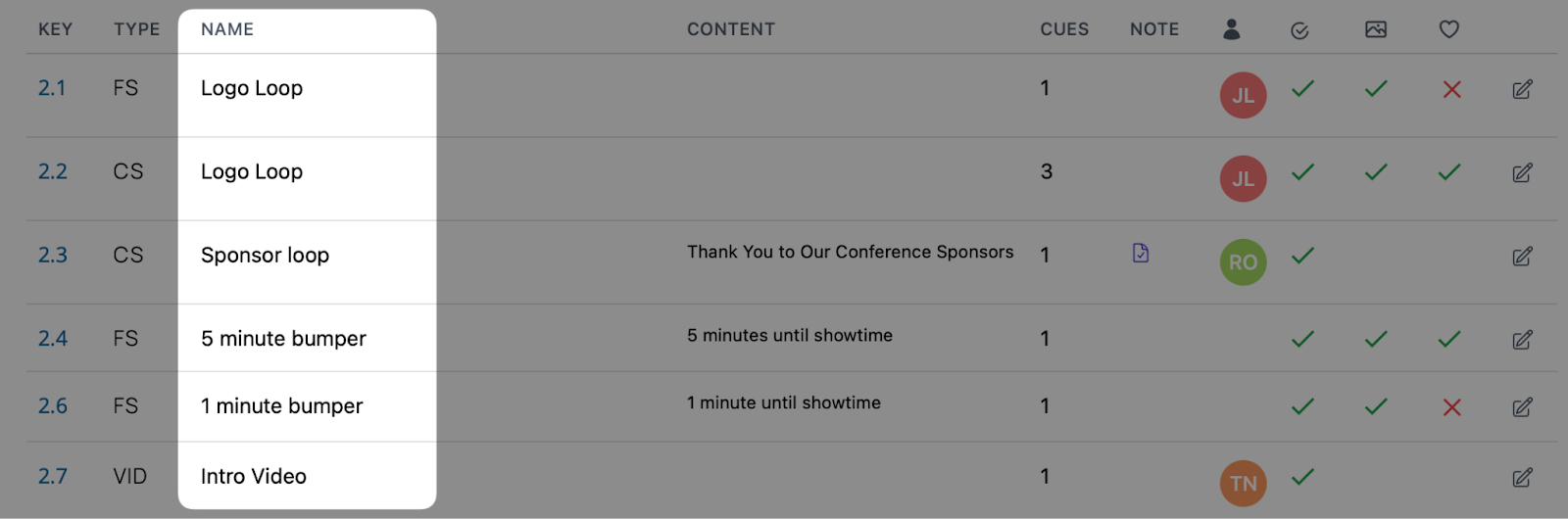Click the person icon column header
The image size is (1568, 519).
click(x=1232, y=29)
